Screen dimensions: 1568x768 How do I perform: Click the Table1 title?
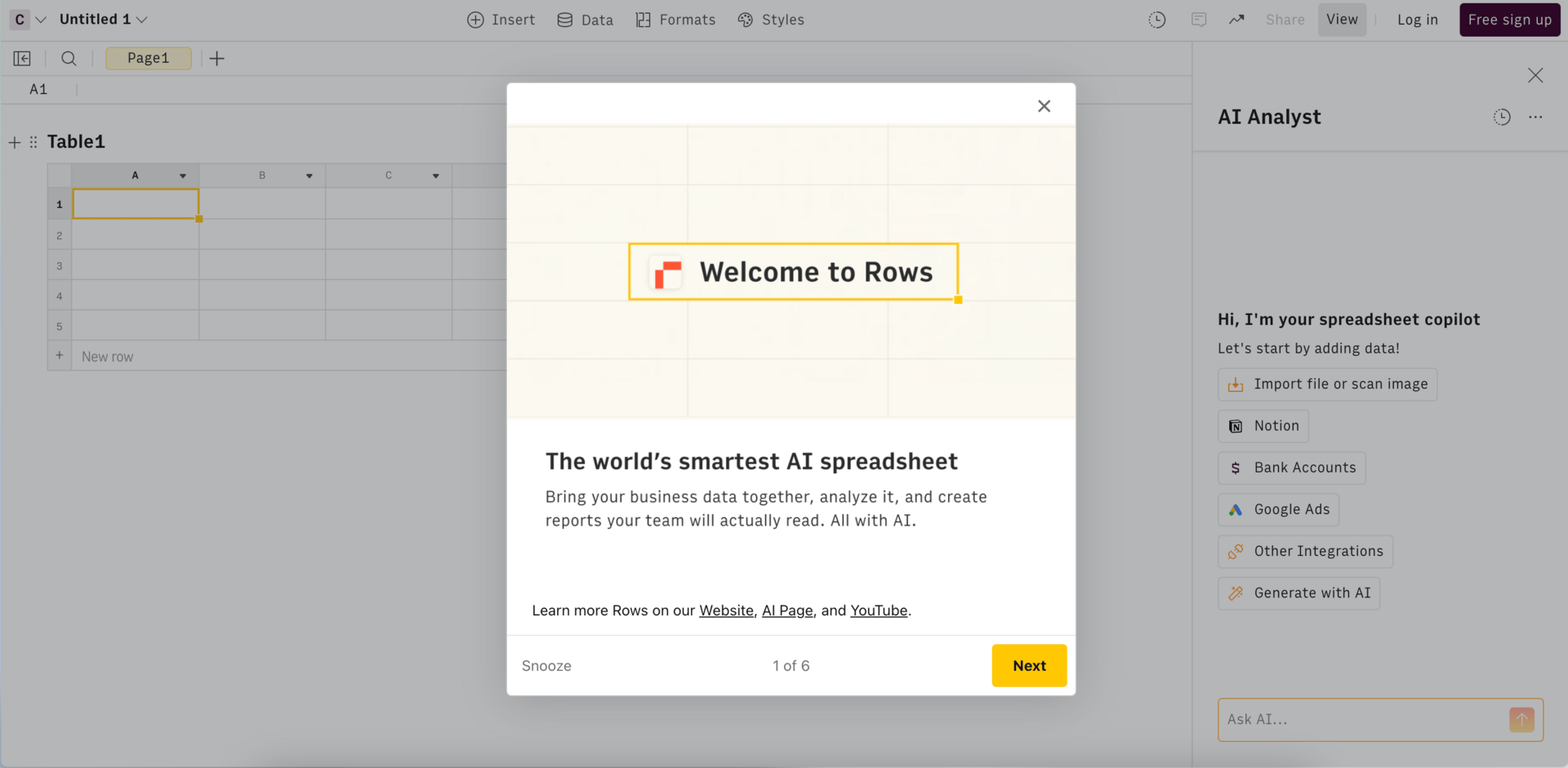76,142
